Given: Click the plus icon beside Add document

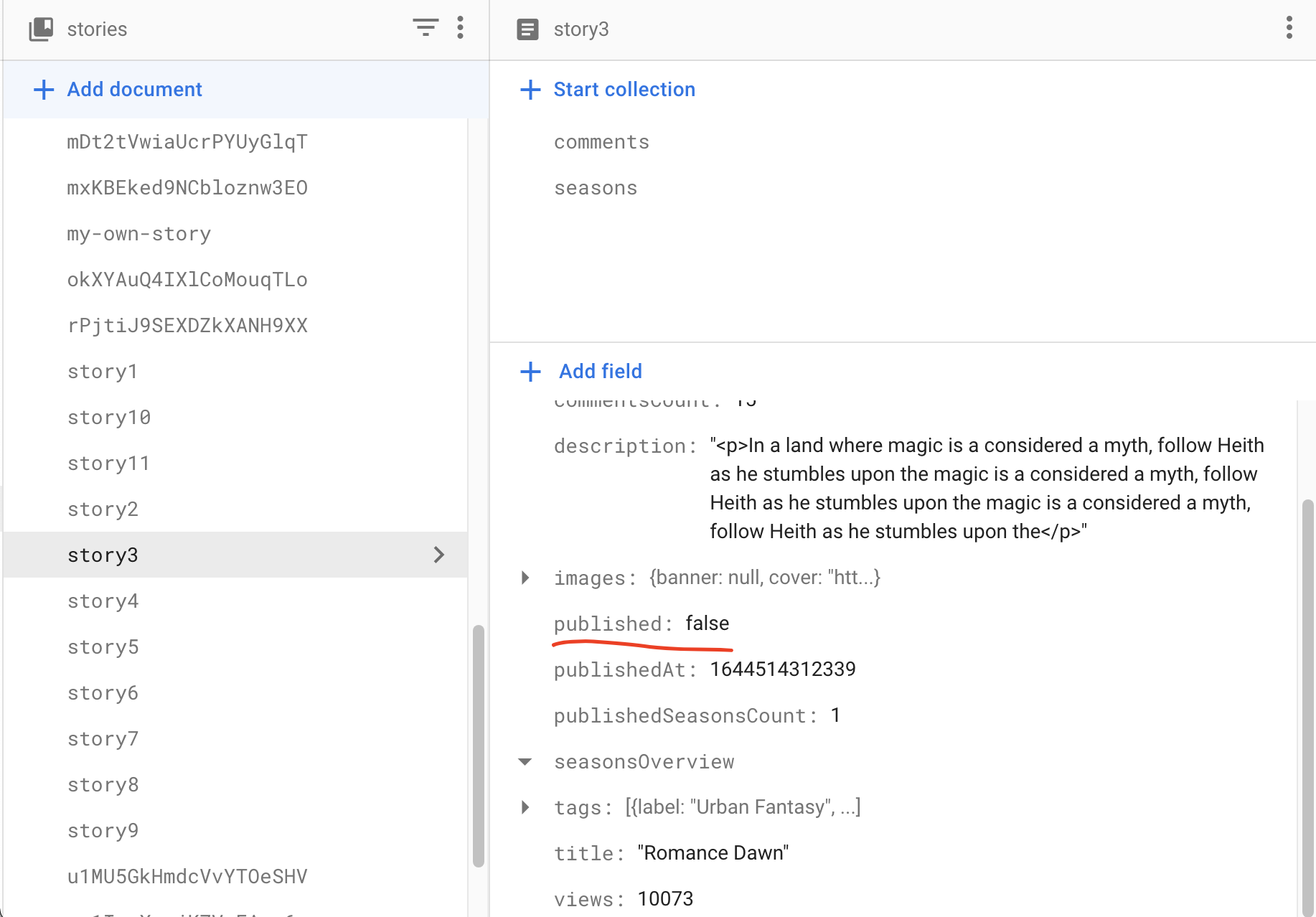Looking at the screenshot, I should click(x=44, y=90).
